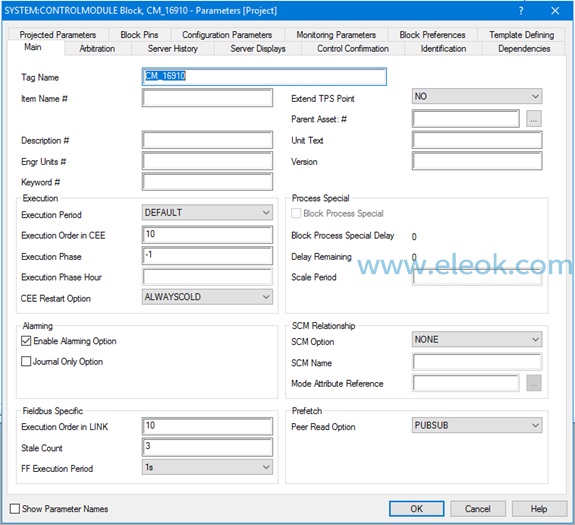Image resolution: width=575 pixels, height=525 pixels.
Task: Open Configuration Parameters tab
Action: pyautogui.click(x=227, y=35)
